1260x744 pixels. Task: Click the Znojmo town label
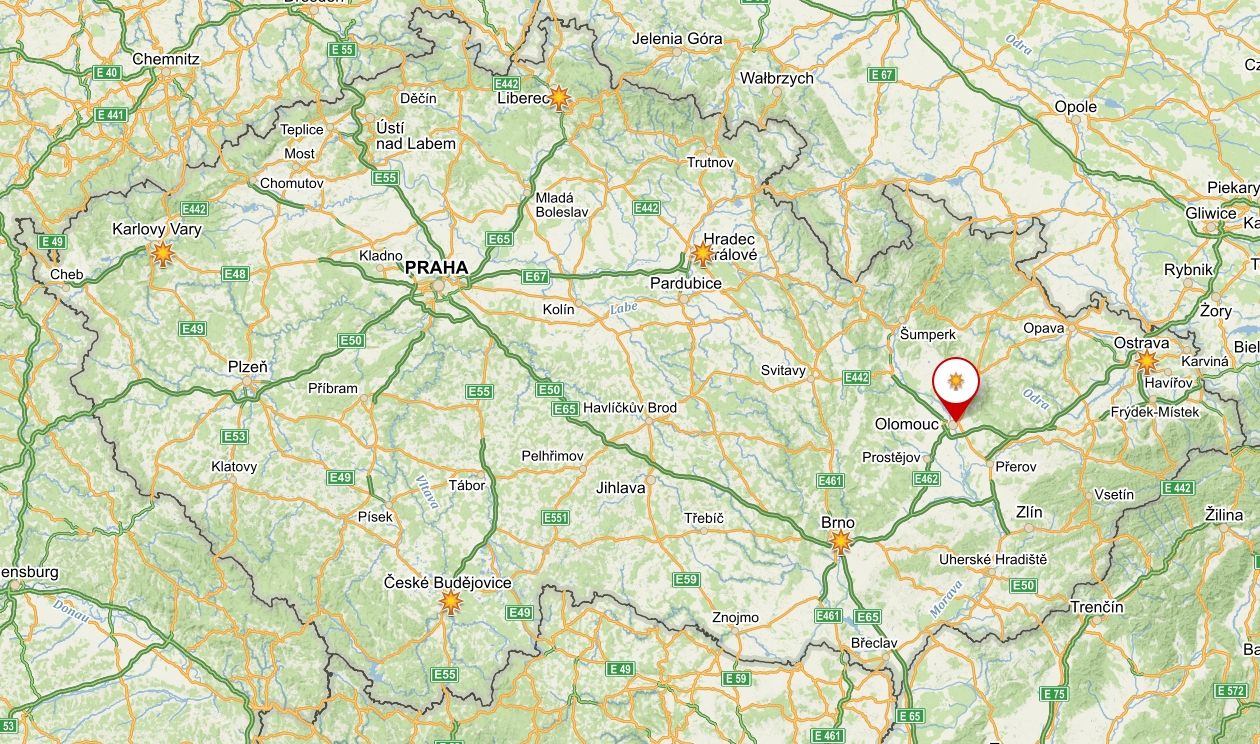(x=735, y=617)
